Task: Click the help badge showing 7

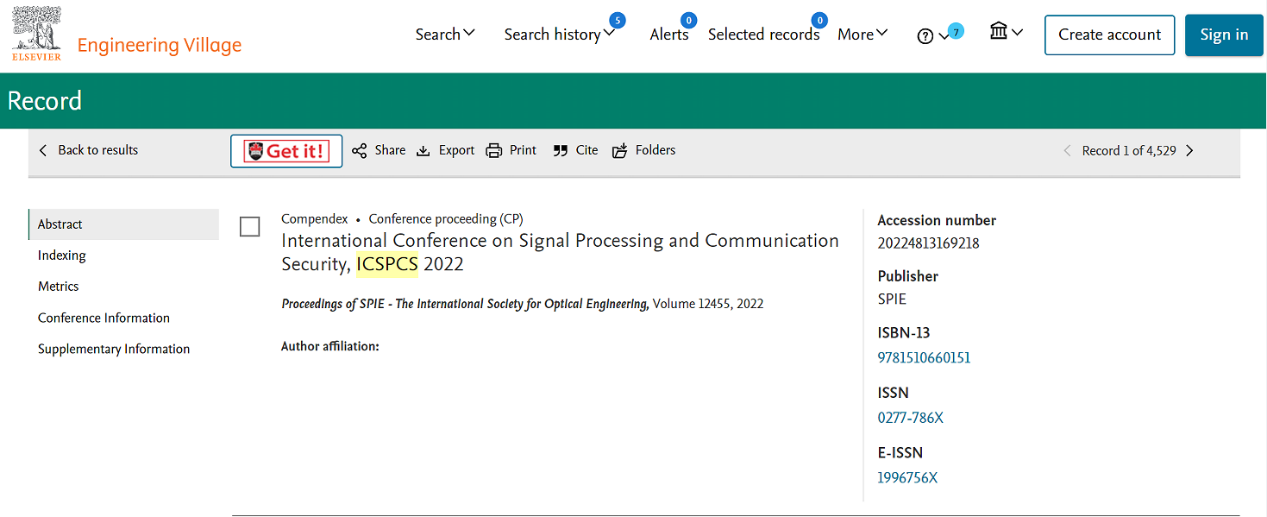Action: [956, 32]
